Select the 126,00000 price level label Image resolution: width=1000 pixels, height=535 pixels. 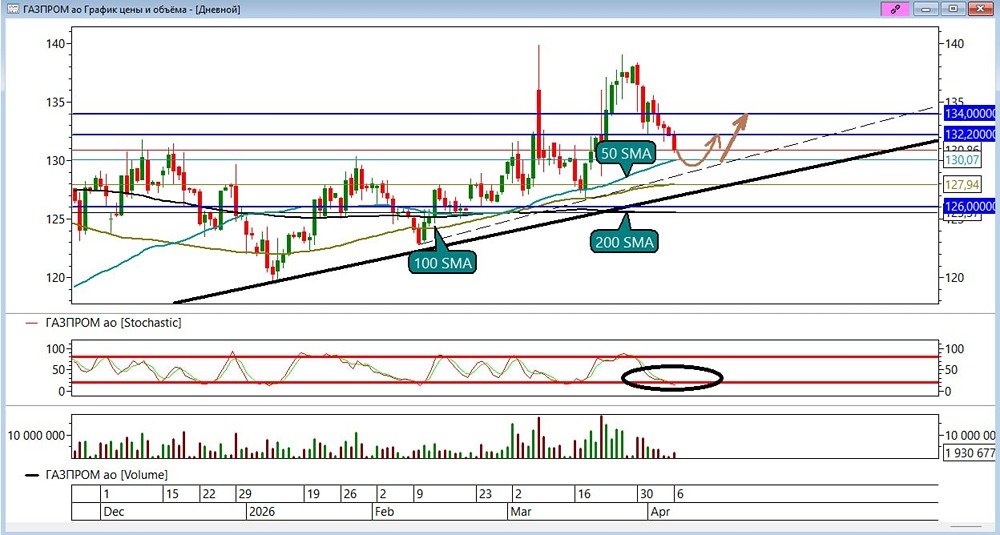click(968, 207)
